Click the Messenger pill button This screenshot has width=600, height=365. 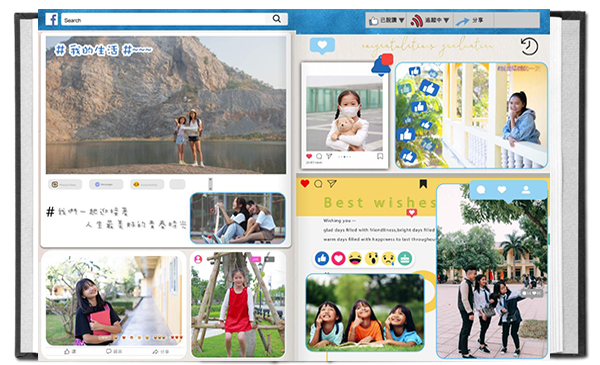(x=106, y=184)
